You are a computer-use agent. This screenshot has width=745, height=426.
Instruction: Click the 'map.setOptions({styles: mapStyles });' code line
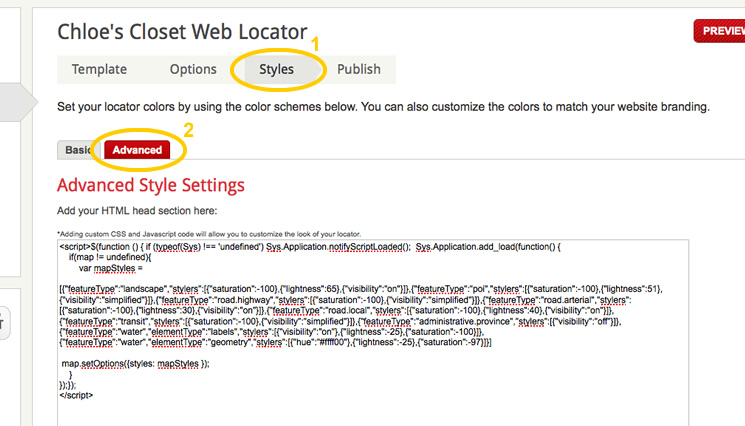click(x=135, y=364)
